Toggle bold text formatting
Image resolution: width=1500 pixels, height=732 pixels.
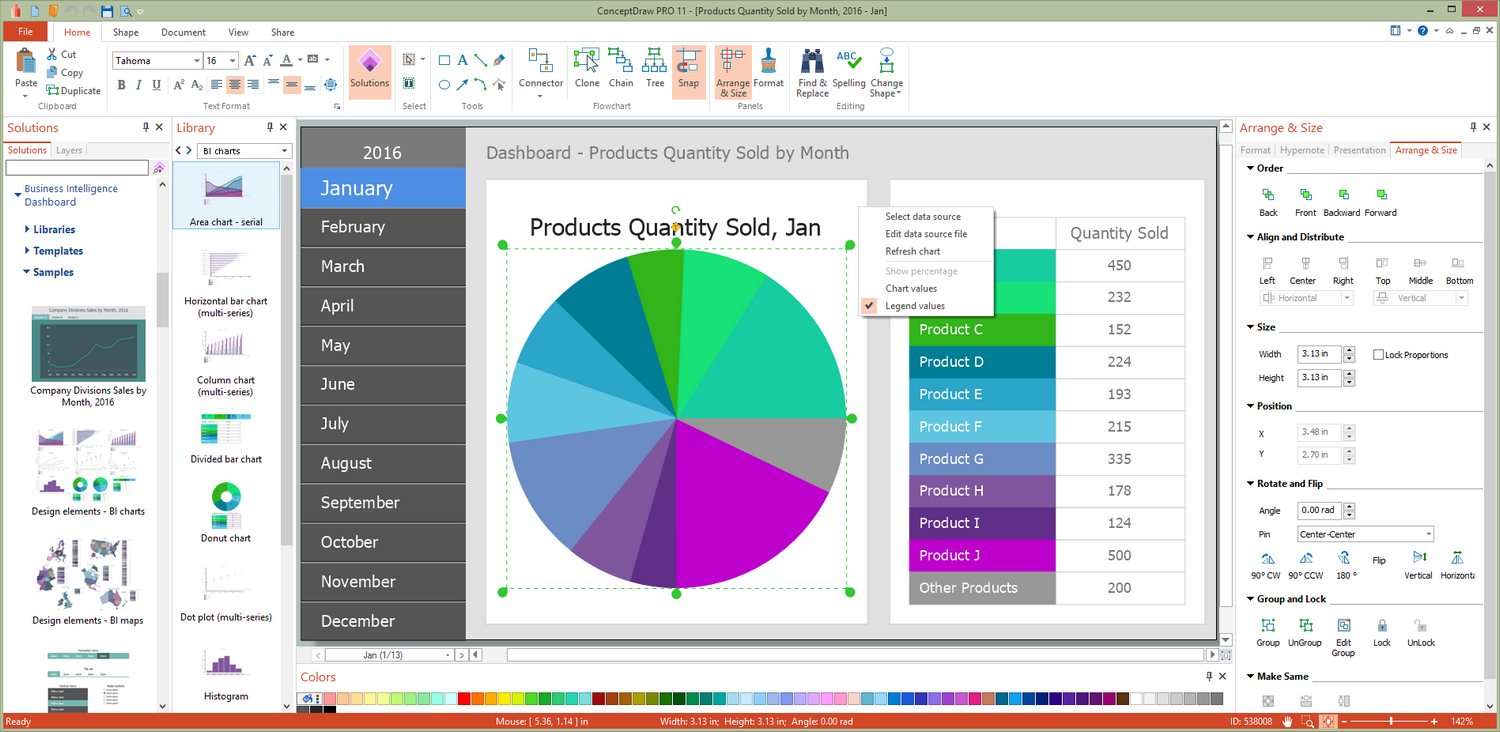(121, 85)
